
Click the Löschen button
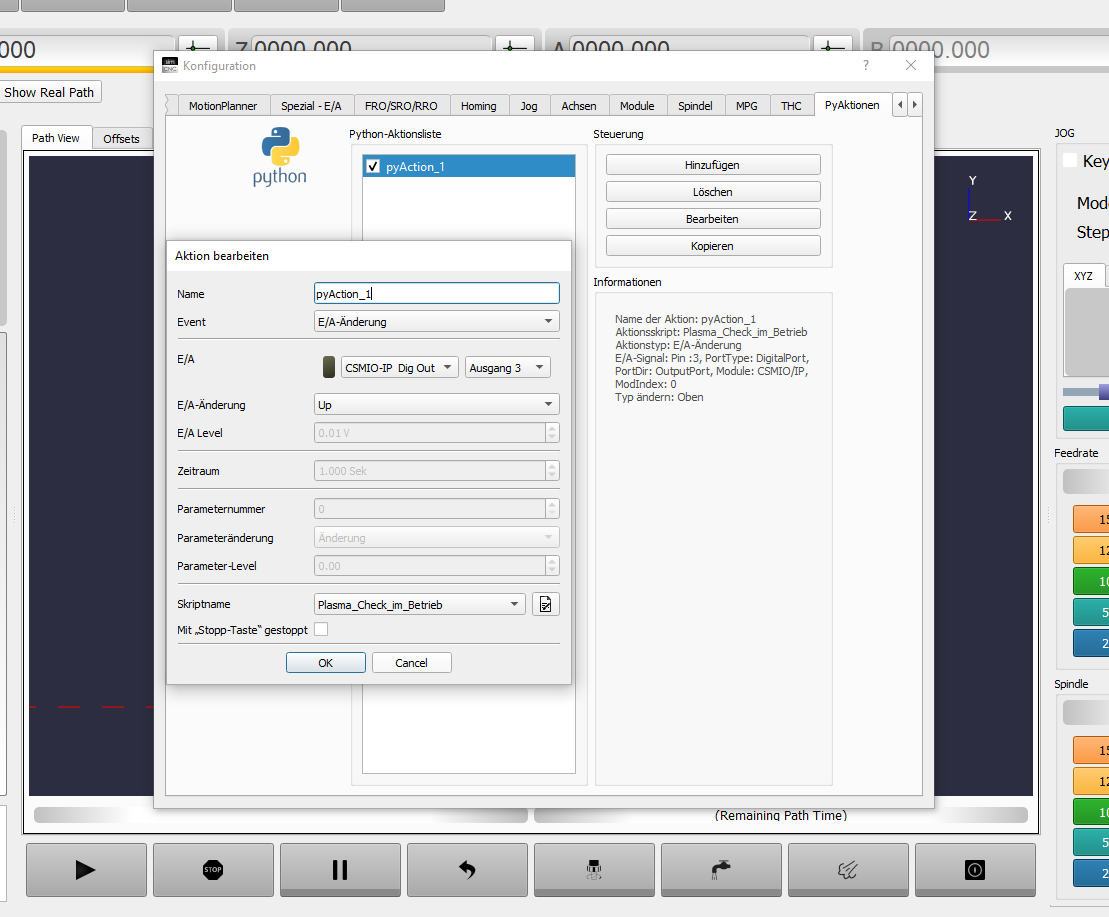tap(713, 192)
